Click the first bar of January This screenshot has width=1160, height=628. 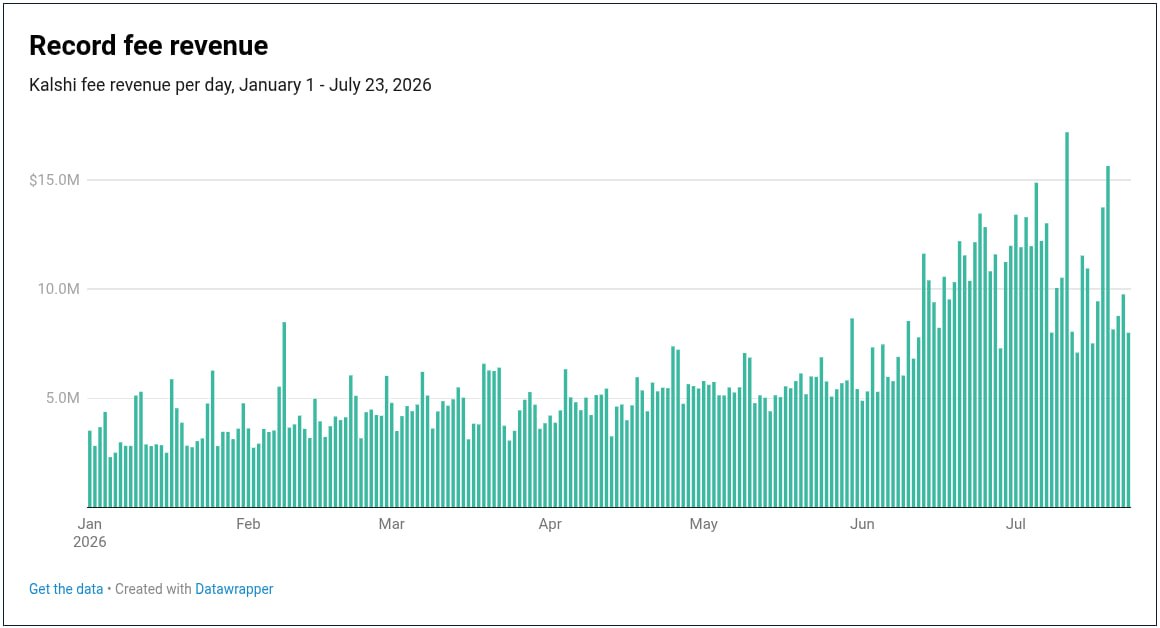click(x=90, y=469)
